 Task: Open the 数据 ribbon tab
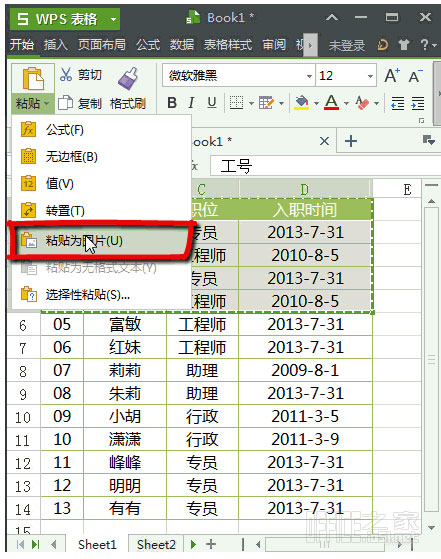[181, 45]
